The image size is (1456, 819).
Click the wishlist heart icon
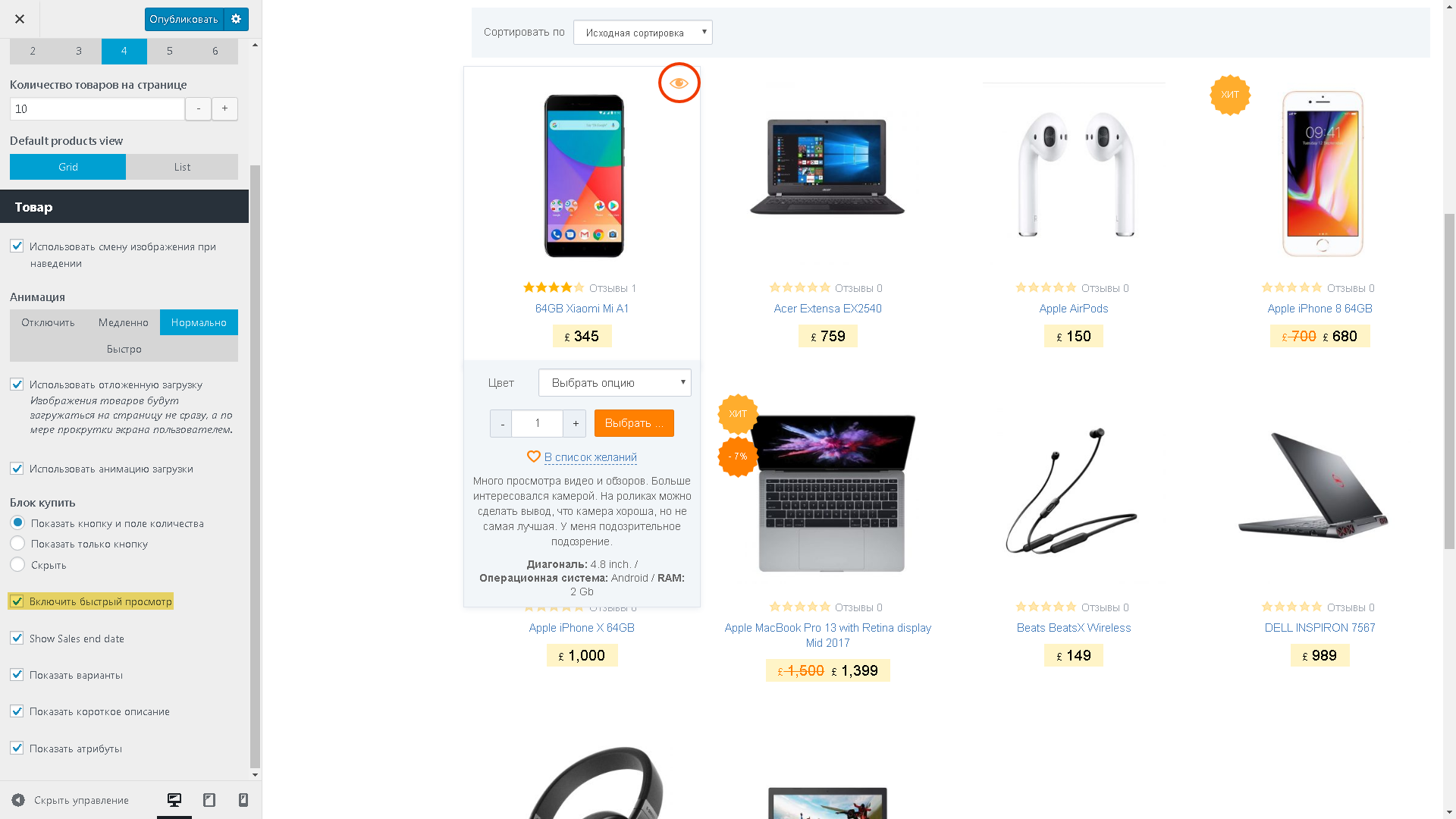click(534, 457)
